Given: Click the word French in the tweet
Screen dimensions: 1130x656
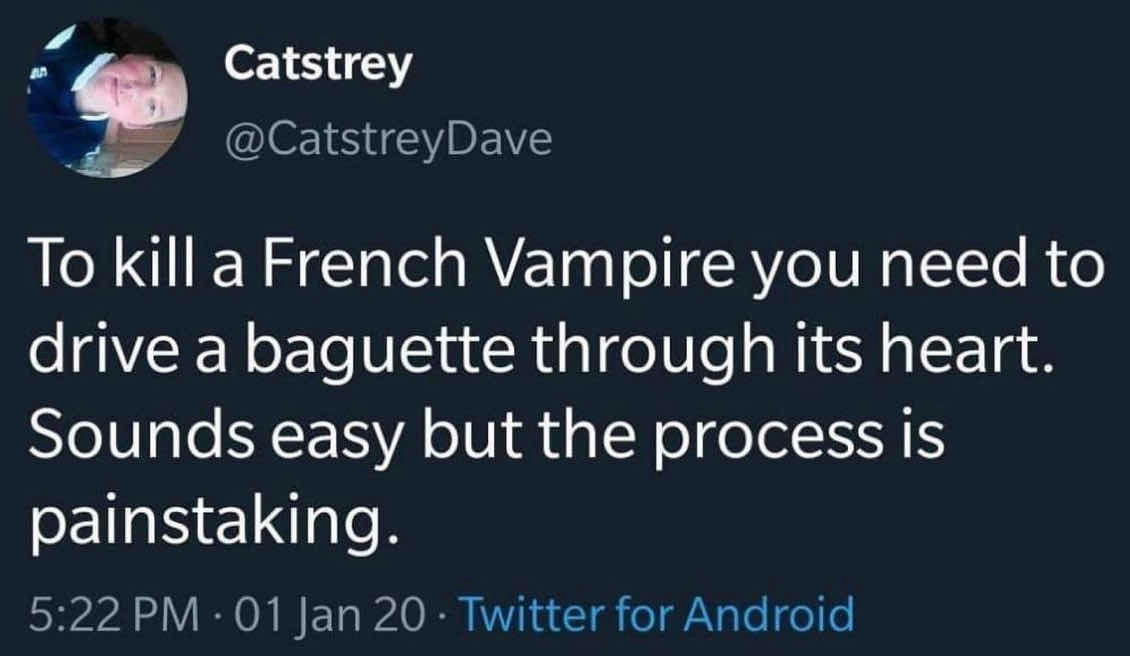Looking at the screenshot, I should point(364,264).
